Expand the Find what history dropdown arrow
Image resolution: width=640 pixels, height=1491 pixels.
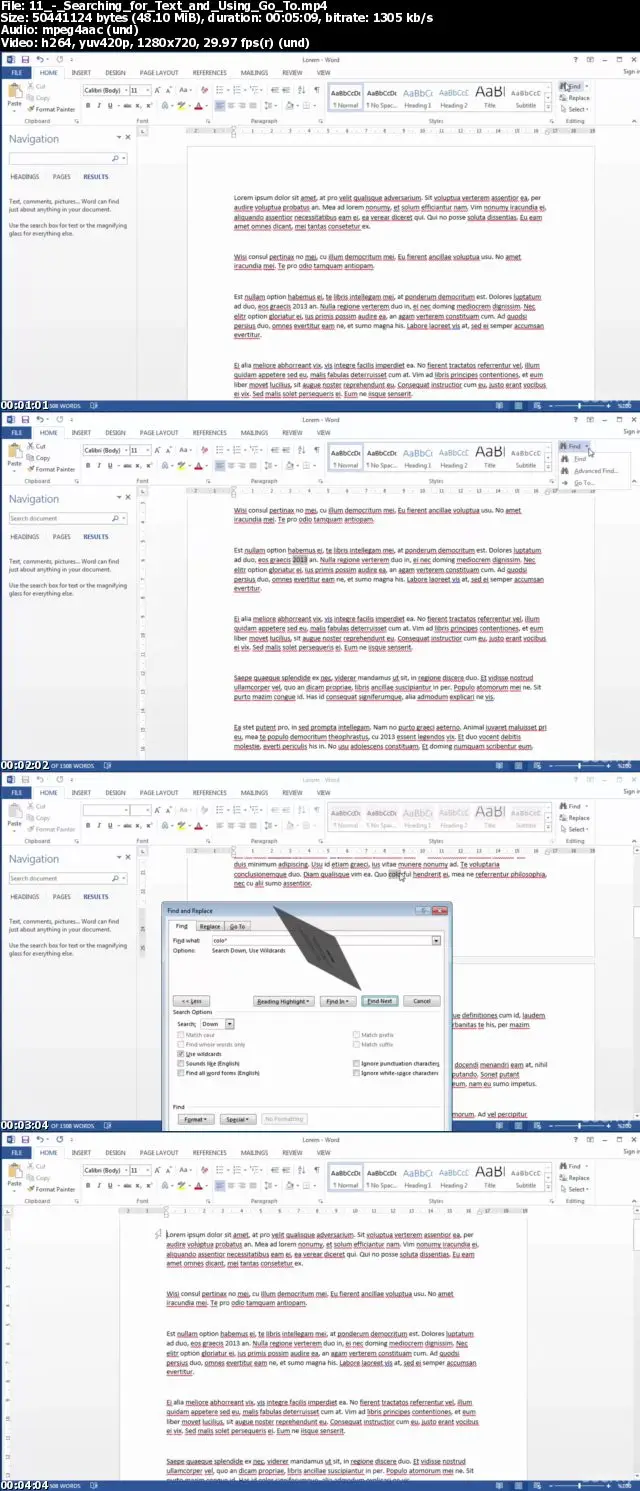tap(436, 941)
